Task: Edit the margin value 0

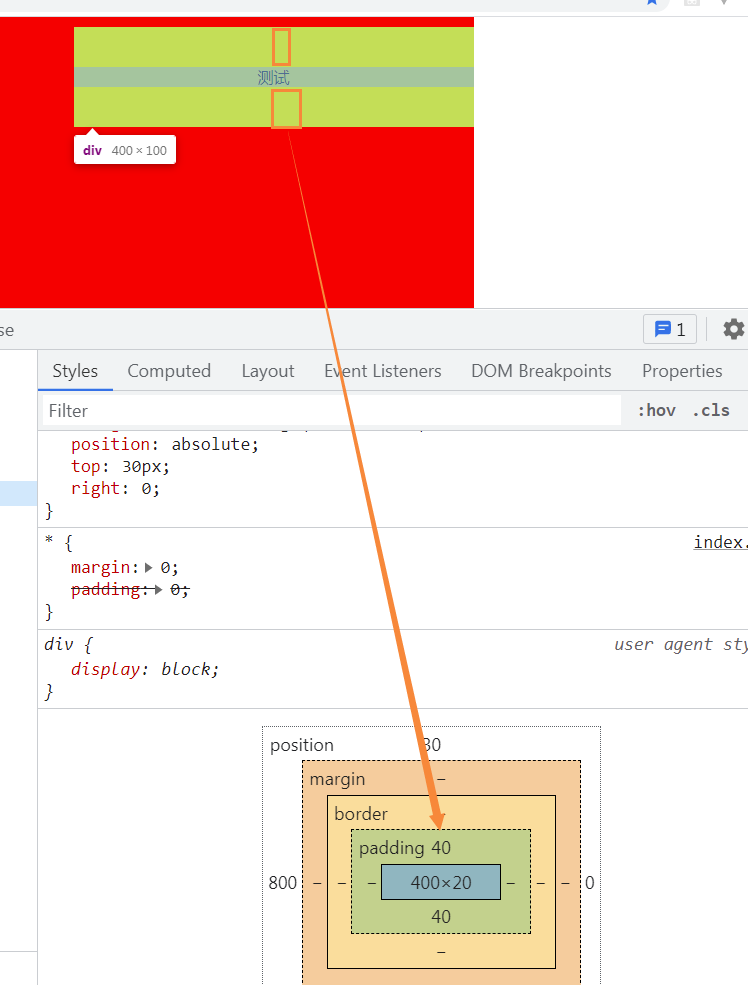Action: (x=165, y=567)
